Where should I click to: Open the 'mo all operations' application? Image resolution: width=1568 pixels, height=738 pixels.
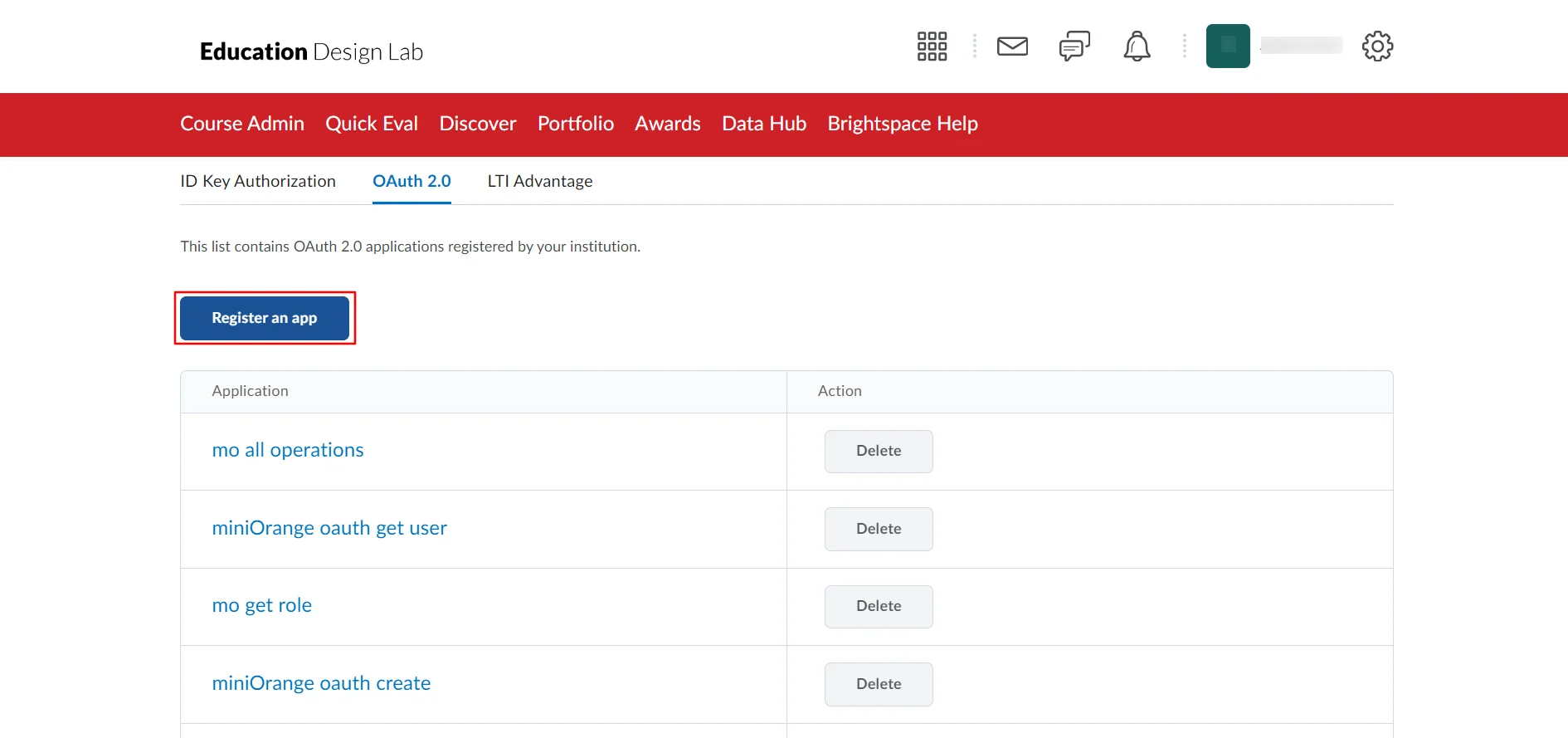(x=288, y=450)
